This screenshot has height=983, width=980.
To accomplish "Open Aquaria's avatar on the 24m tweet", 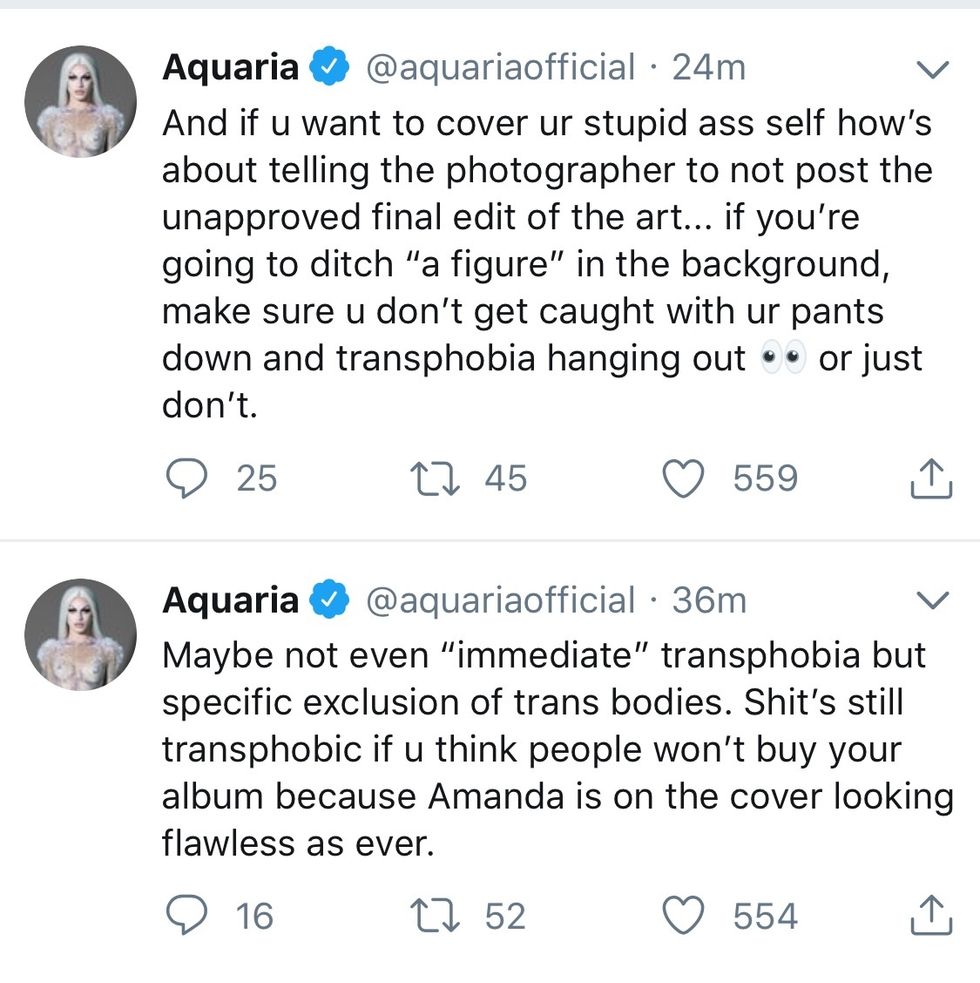I will coord(80,101).
